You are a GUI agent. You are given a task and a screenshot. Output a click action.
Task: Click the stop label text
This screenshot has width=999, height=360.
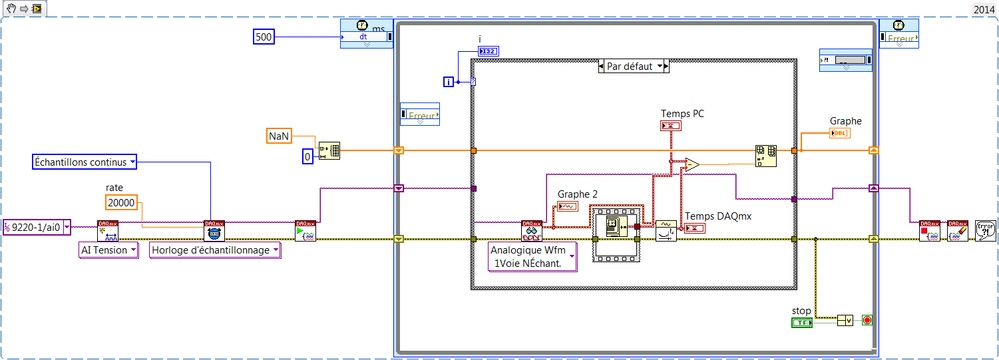coord(801,311)
